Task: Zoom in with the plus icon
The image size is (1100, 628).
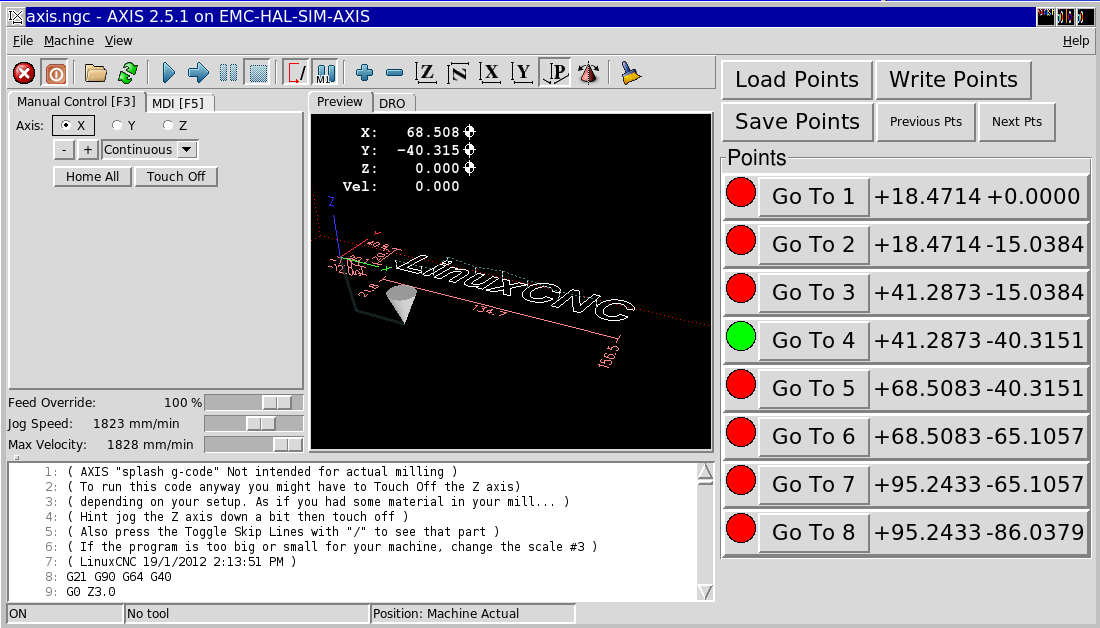Action: 364,73
